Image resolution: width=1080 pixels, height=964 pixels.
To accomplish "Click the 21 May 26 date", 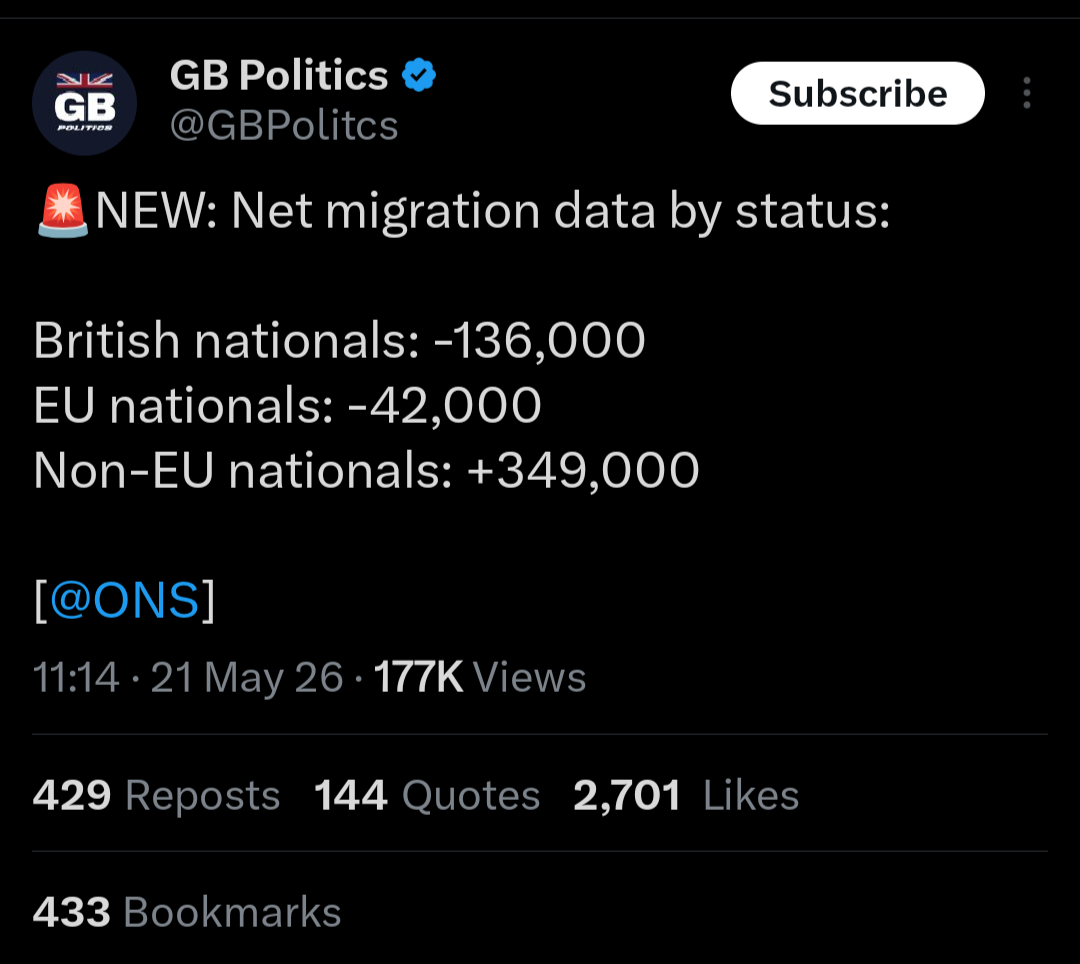I will [x=247, y=677].
